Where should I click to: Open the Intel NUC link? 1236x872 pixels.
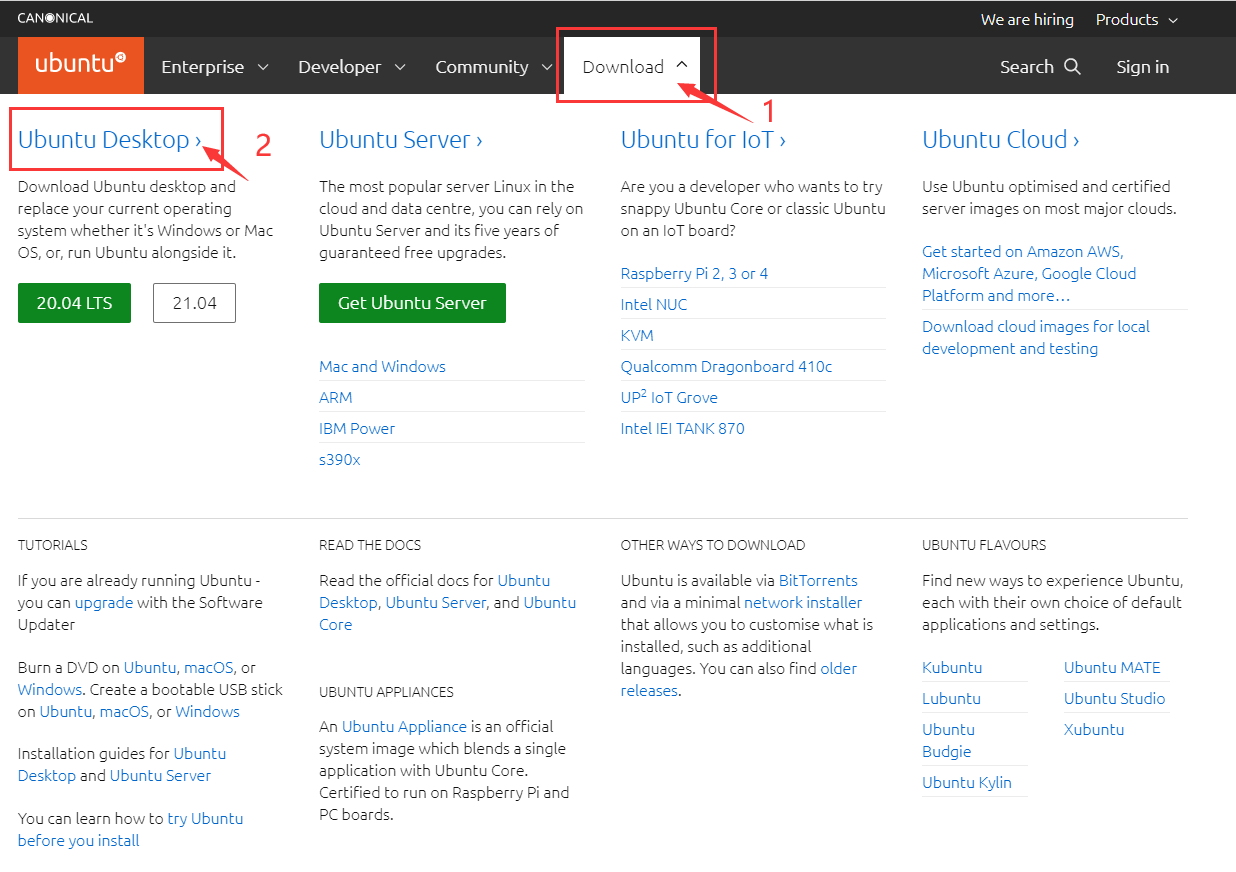pos(654,305)
